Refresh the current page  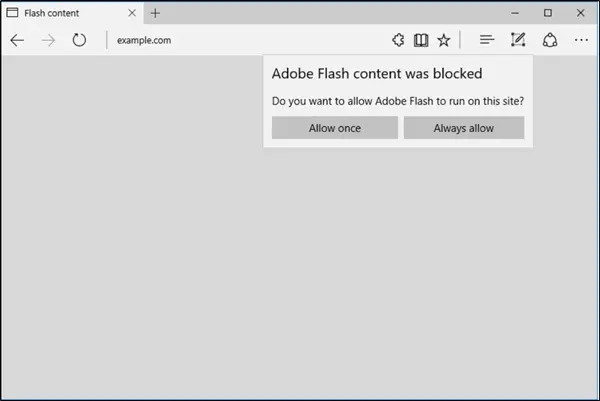(x=79, y=40)
